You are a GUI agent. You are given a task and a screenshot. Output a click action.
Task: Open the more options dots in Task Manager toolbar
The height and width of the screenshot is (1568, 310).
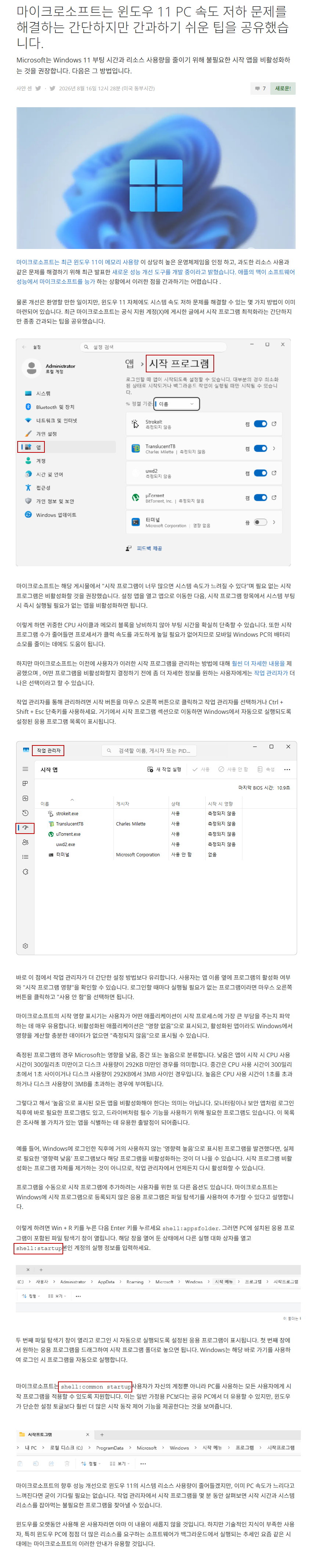287,769
